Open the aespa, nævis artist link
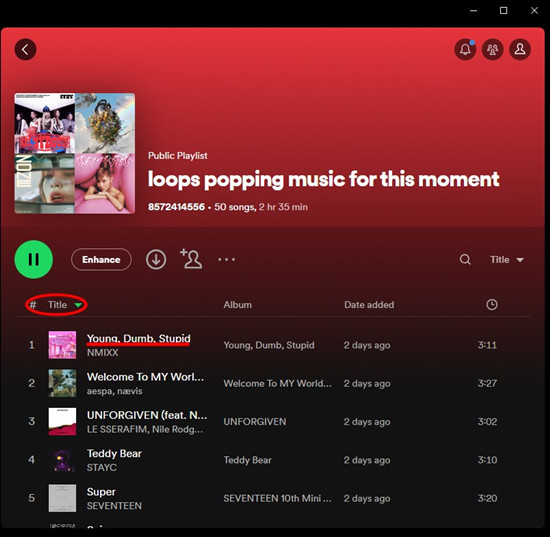Viewport: 550px width, 537px height. point(114,391)
